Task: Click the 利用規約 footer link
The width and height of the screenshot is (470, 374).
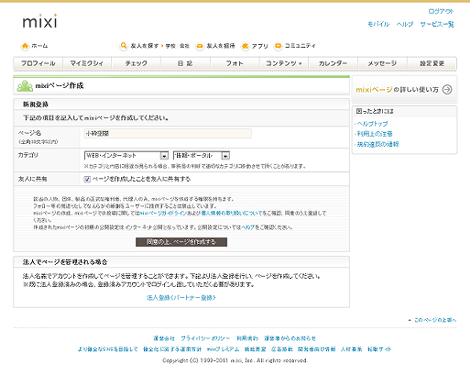Action: (247, 338)
